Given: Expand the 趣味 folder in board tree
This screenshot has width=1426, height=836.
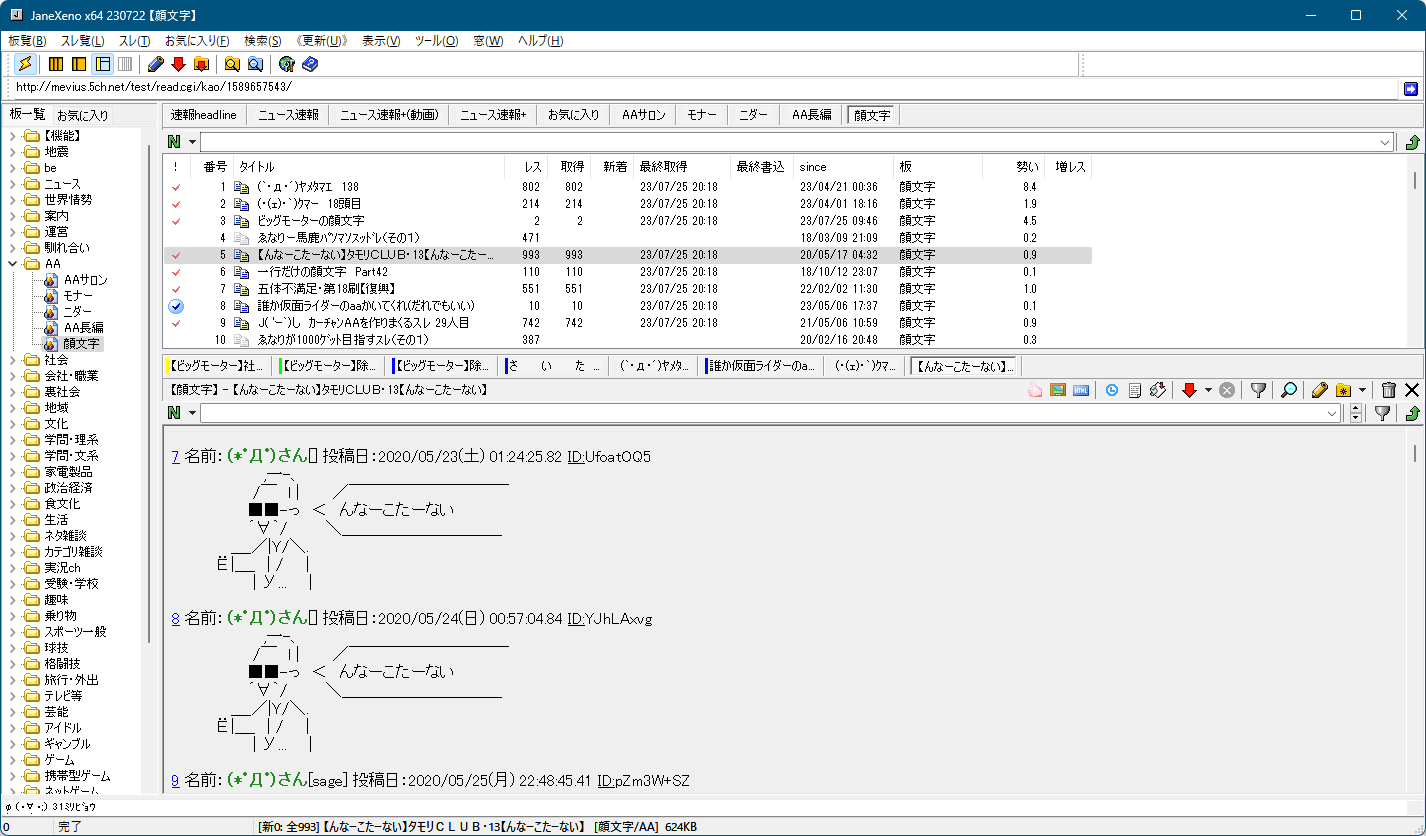Looking at the screenshot, I should [x=13, y=600].
